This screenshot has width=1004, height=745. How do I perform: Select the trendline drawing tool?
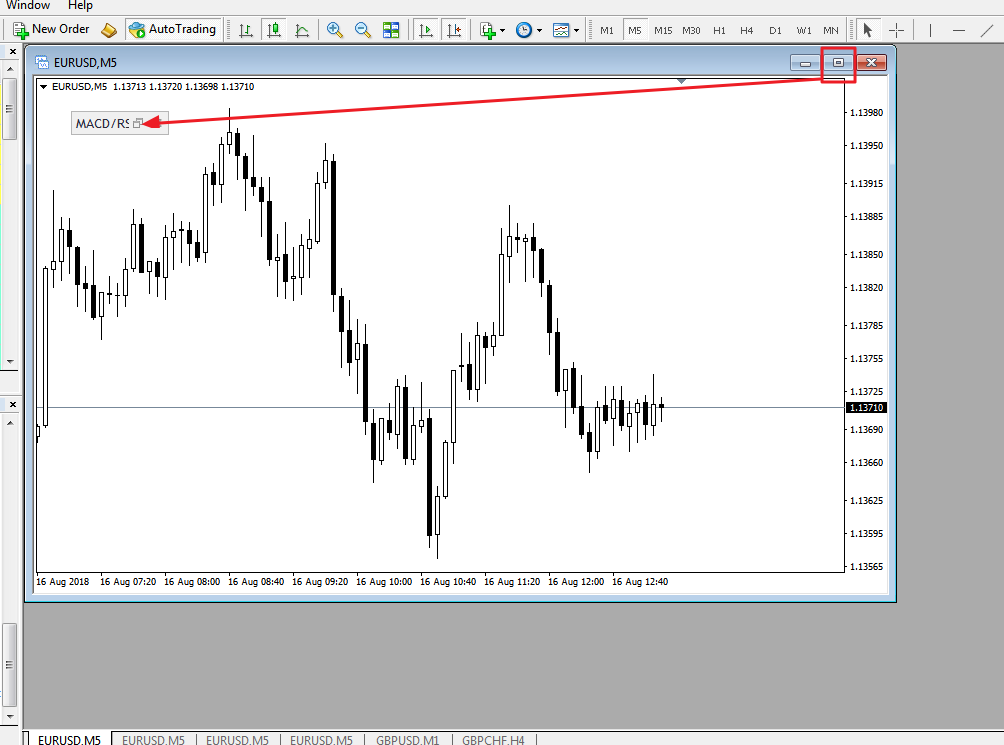click(987, 30)
